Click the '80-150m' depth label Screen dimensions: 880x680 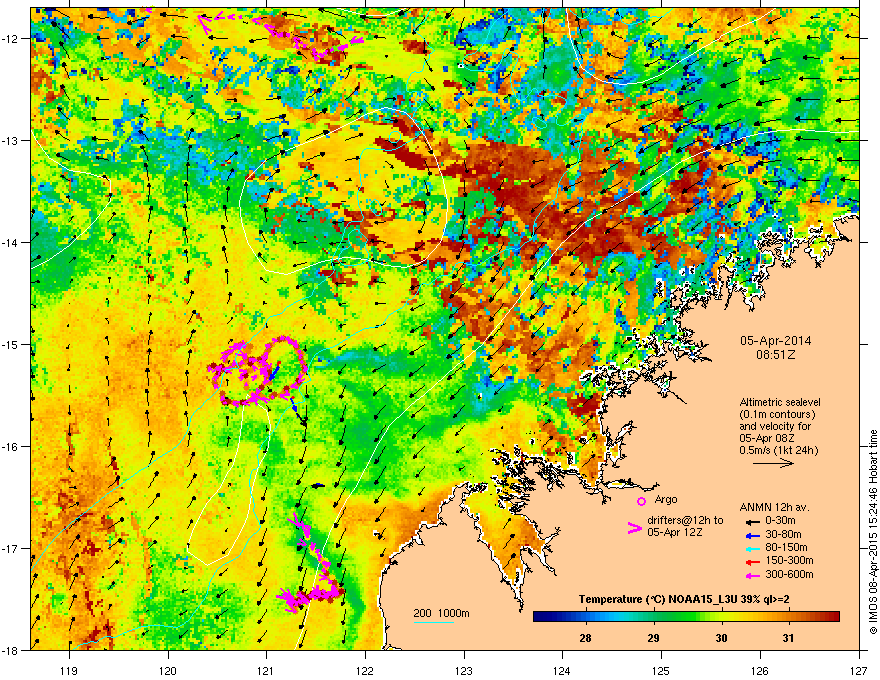pos(786,548)
